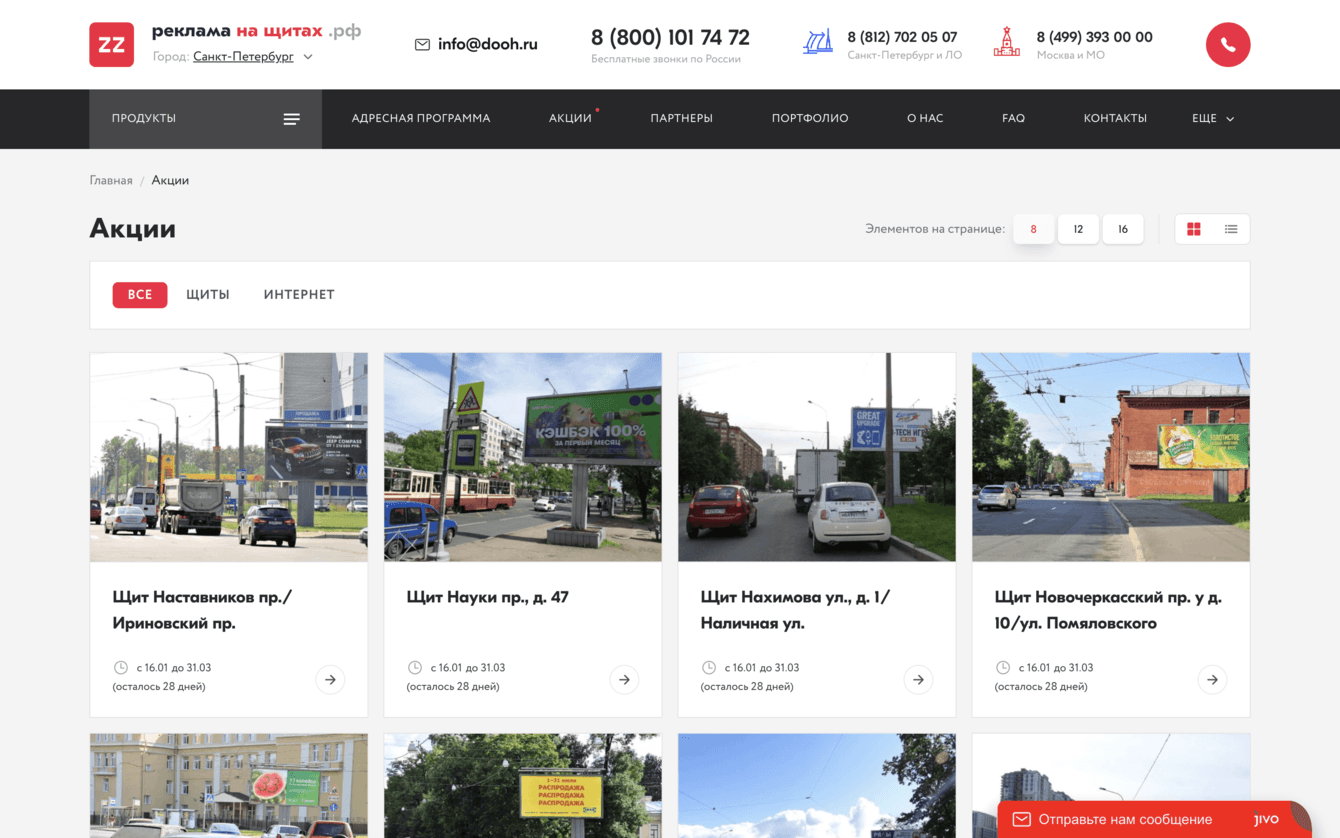The image size is (1340, 838).
Task: Click the red phone callback button
Action: click(1228, 44)
